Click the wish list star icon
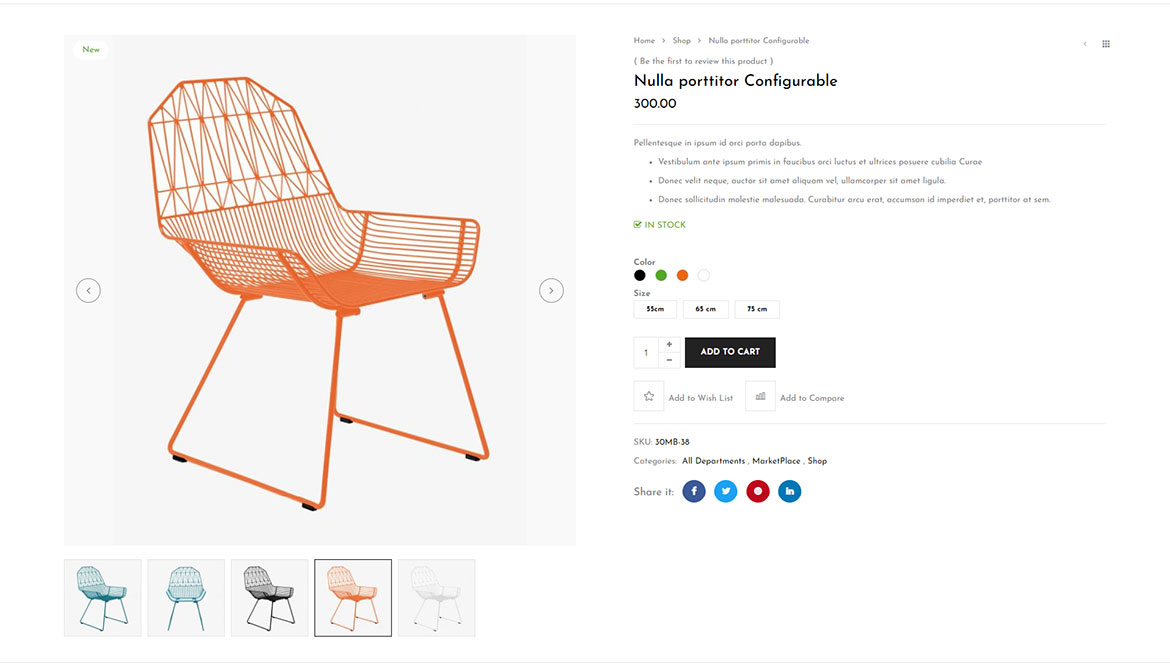Image resolution: width=1170 pixels, height=670 pixels. tap(648, 396)
